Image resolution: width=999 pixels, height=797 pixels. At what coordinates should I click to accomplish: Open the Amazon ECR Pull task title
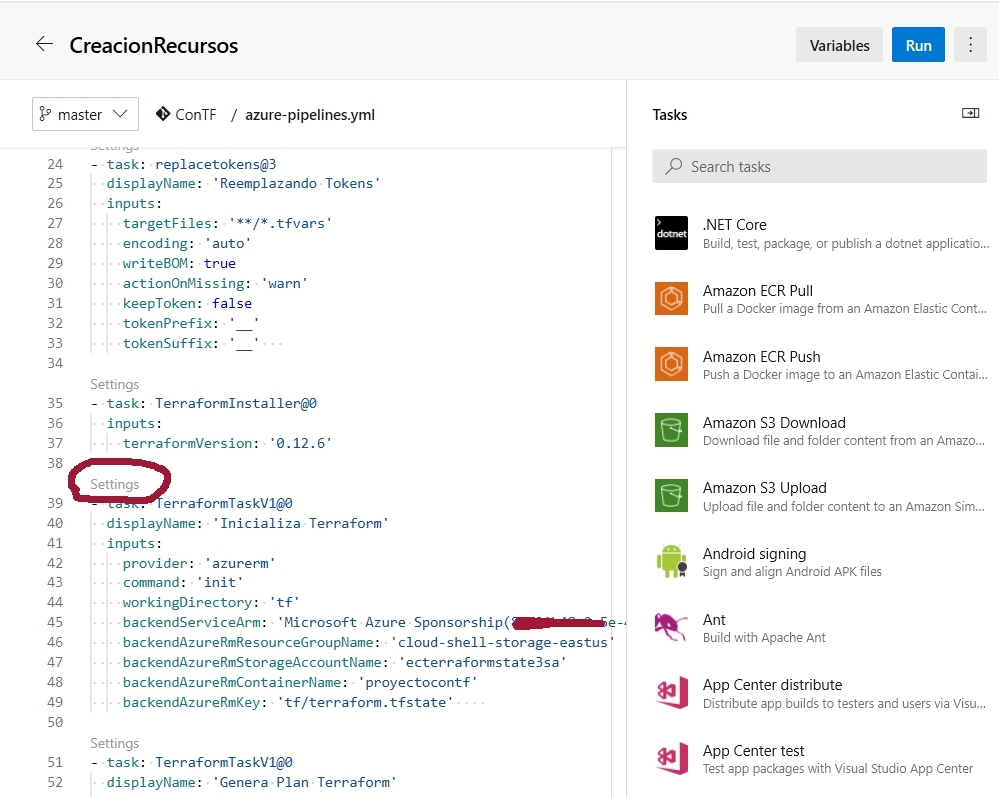tap(758, 291)
